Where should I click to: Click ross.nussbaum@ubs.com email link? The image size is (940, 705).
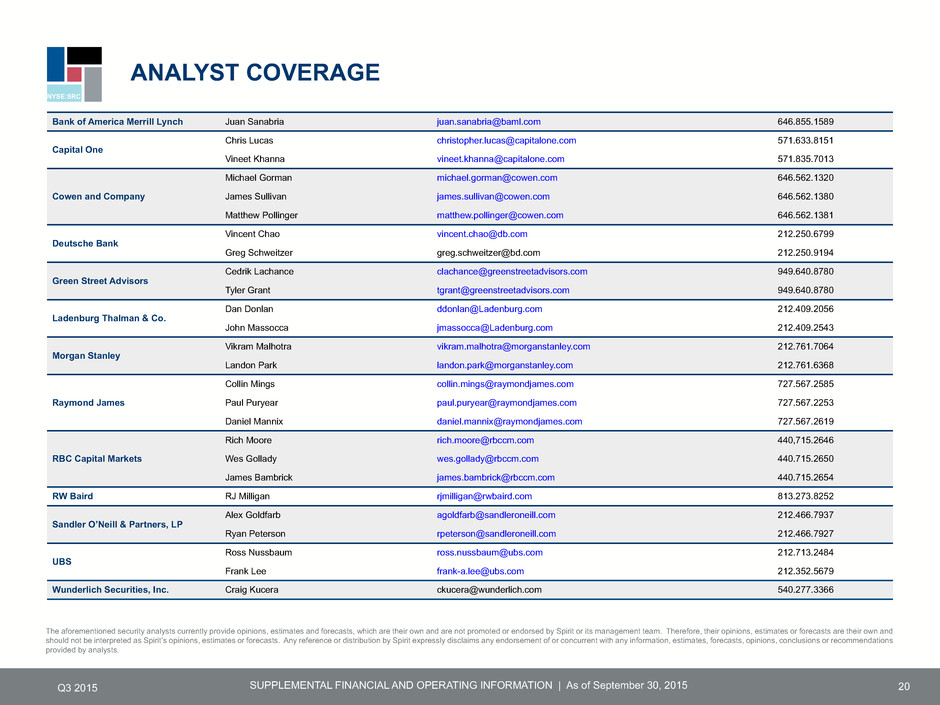point(490,552)
